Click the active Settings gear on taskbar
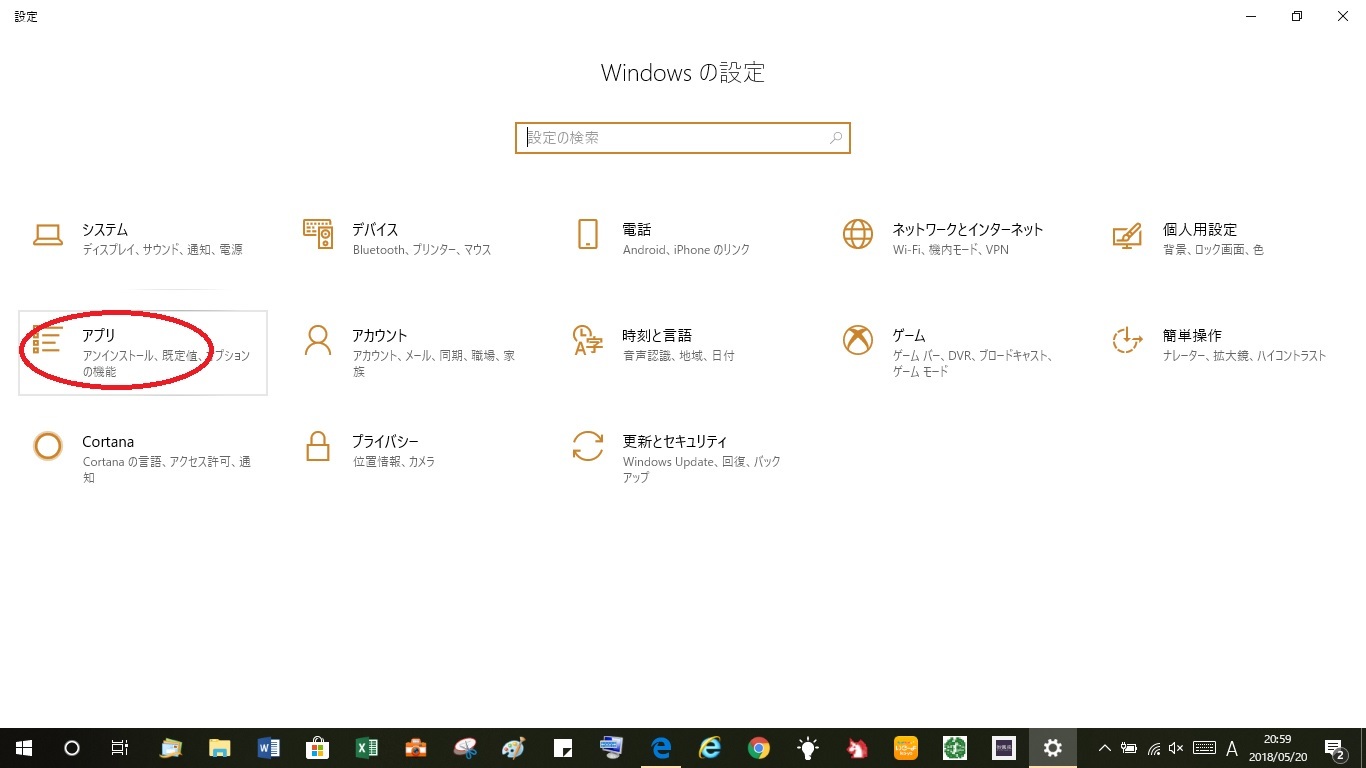This screenshot has width=1366, height=768. coord(1052,748)
